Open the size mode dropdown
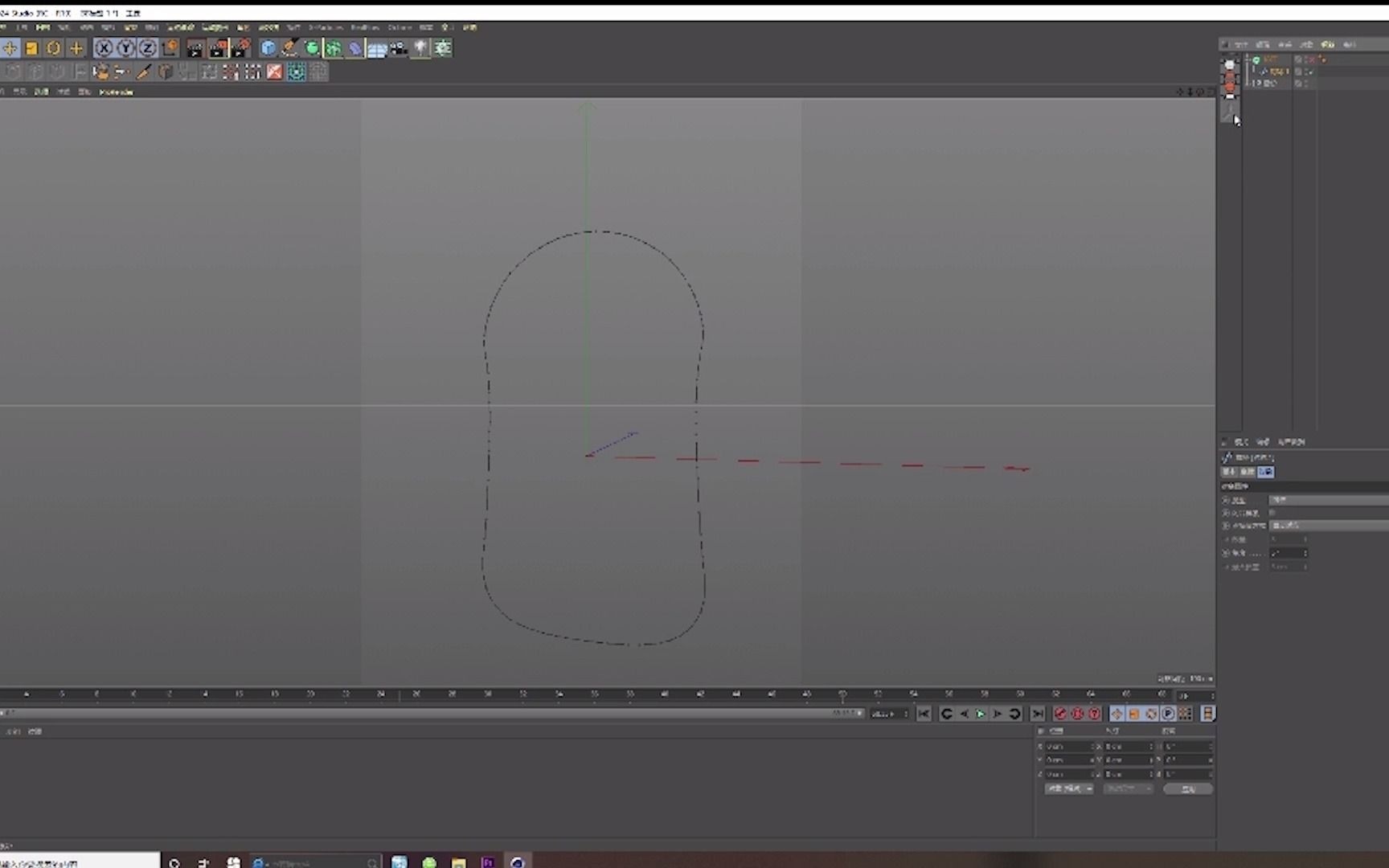 tap(1129, 788)
